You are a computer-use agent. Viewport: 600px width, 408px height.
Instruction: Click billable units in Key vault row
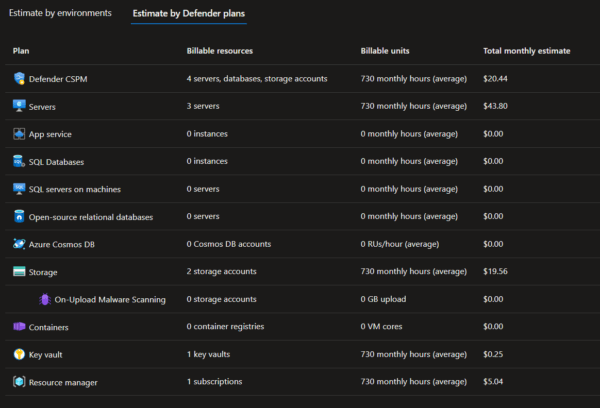tap(414, 354)
